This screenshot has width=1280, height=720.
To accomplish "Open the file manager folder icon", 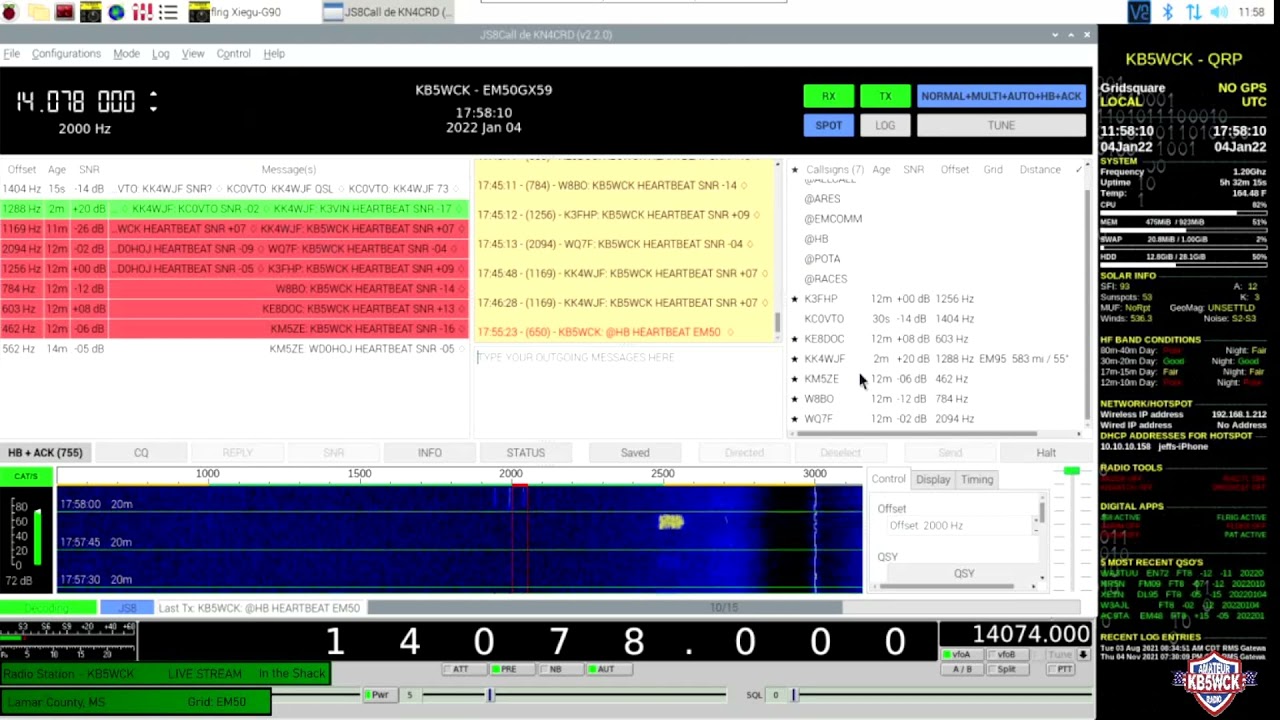I will coord(38,12).
